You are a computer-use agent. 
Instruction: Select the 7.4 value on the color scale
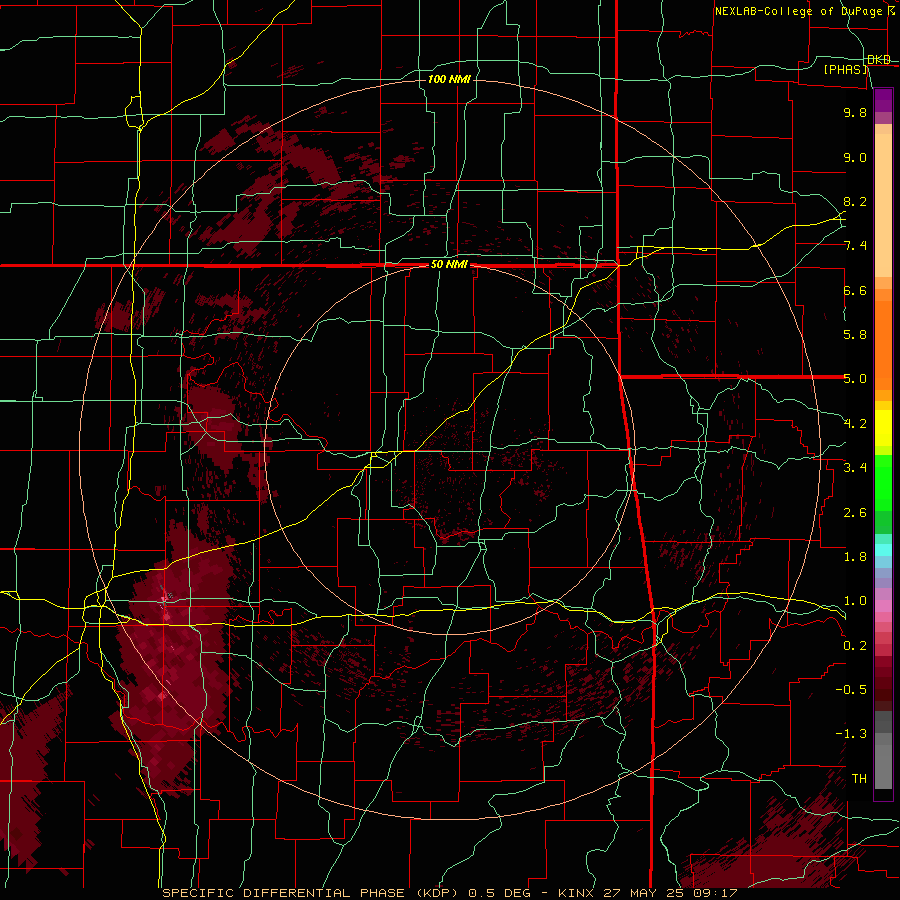pyautogui.click(x=855, y=246)
